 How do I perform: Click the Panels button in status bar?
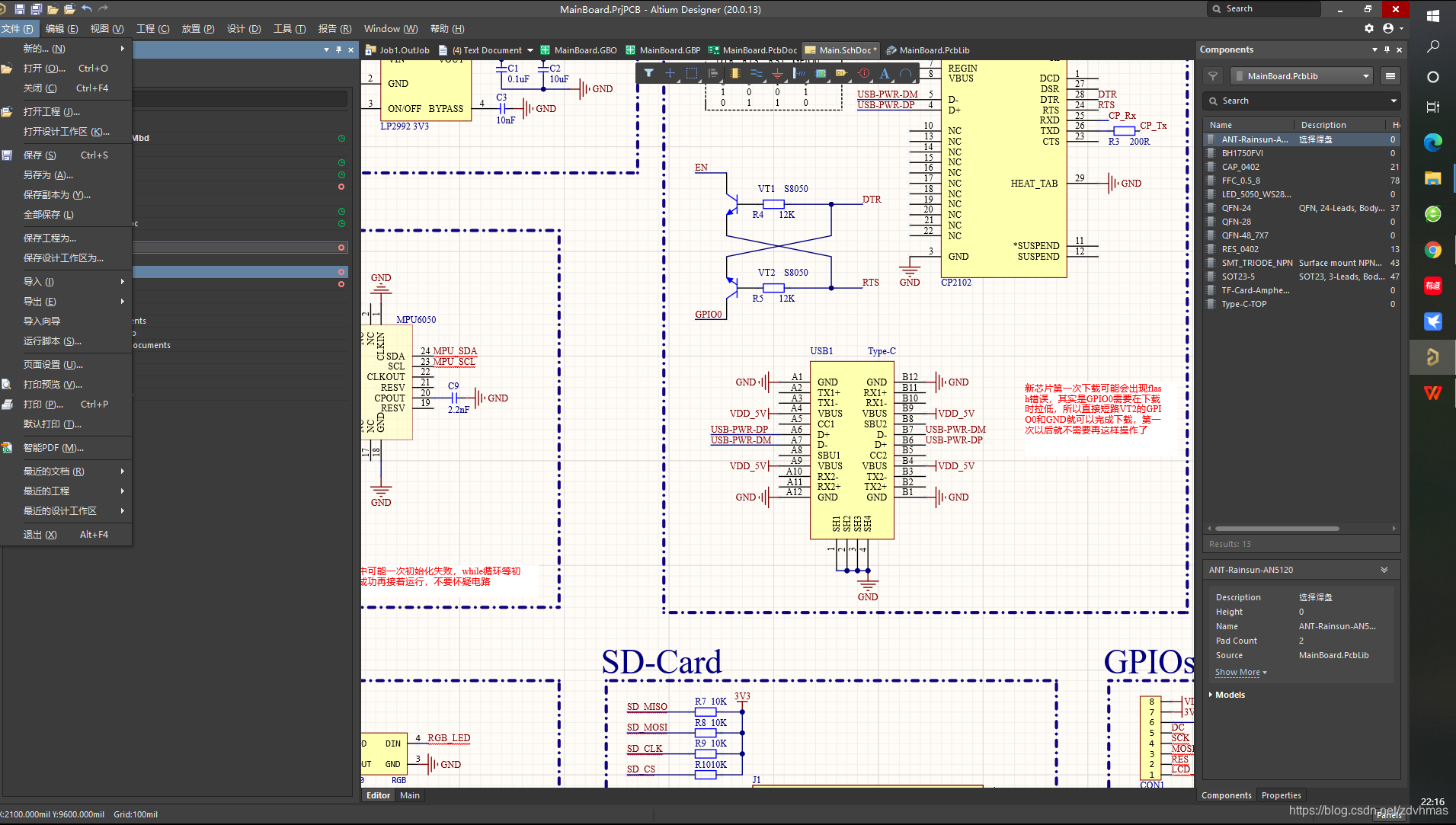(x=1389, y=814)
